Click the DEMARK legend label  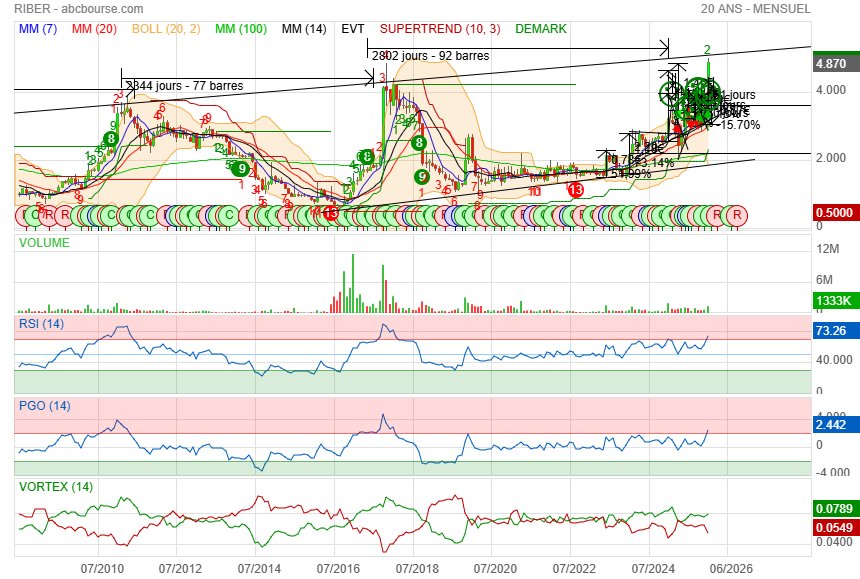tap(541, 29)
